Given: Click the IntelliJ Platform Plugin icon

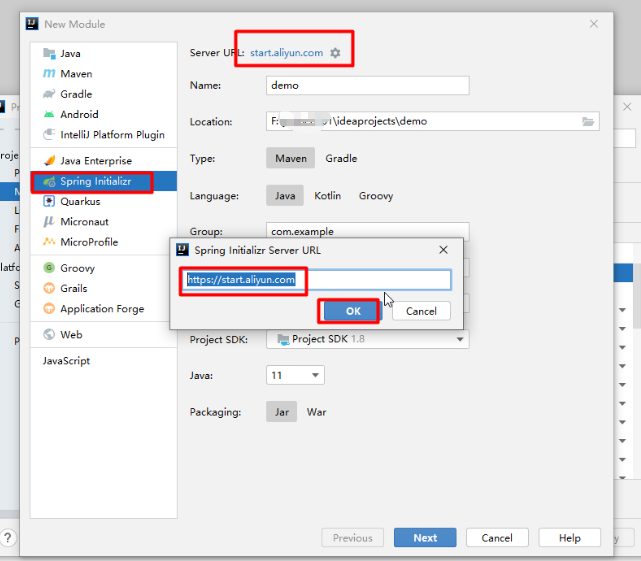Looking at the screenshot, I should point(49,135).
